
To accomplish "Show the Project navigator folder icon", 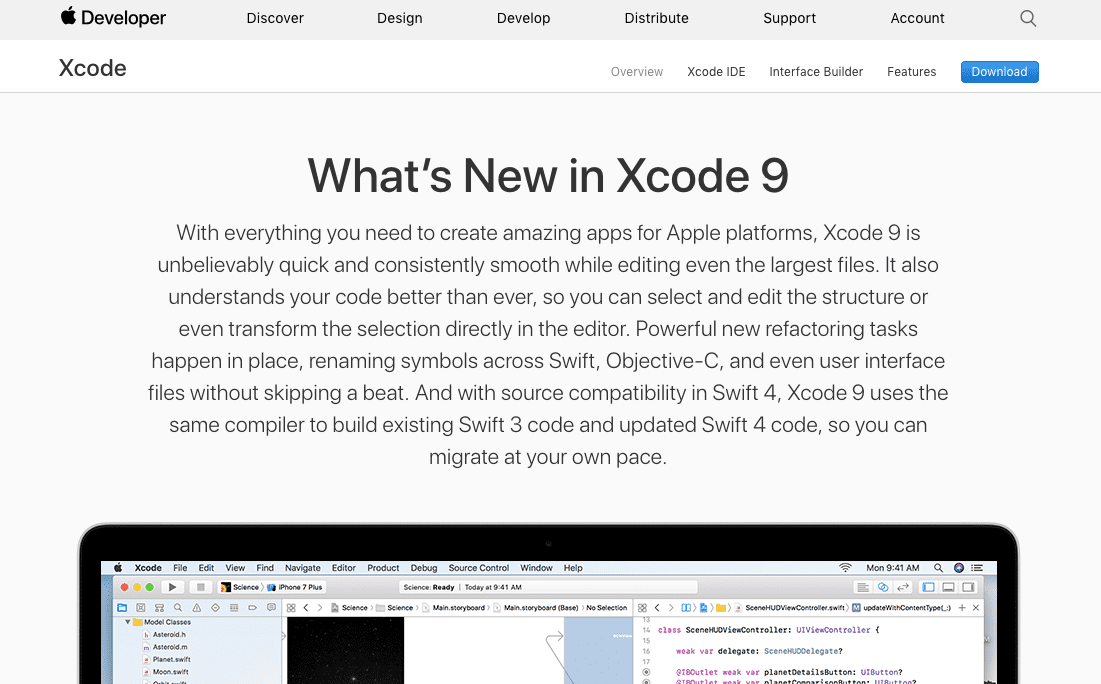I will click(122, 607).
